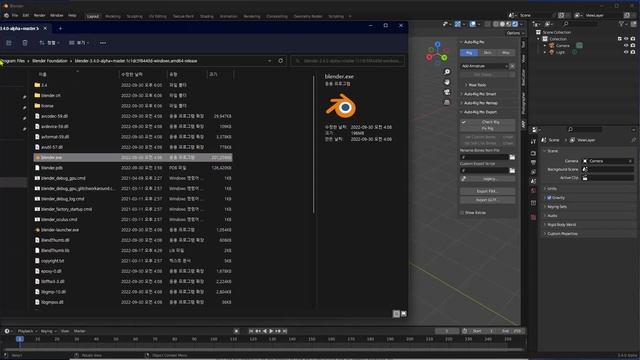Collapse the Auto-Rig Pro: Export panel
This screenshot has height=360, width=640.
pyautogui.click(x=480, y=112)
